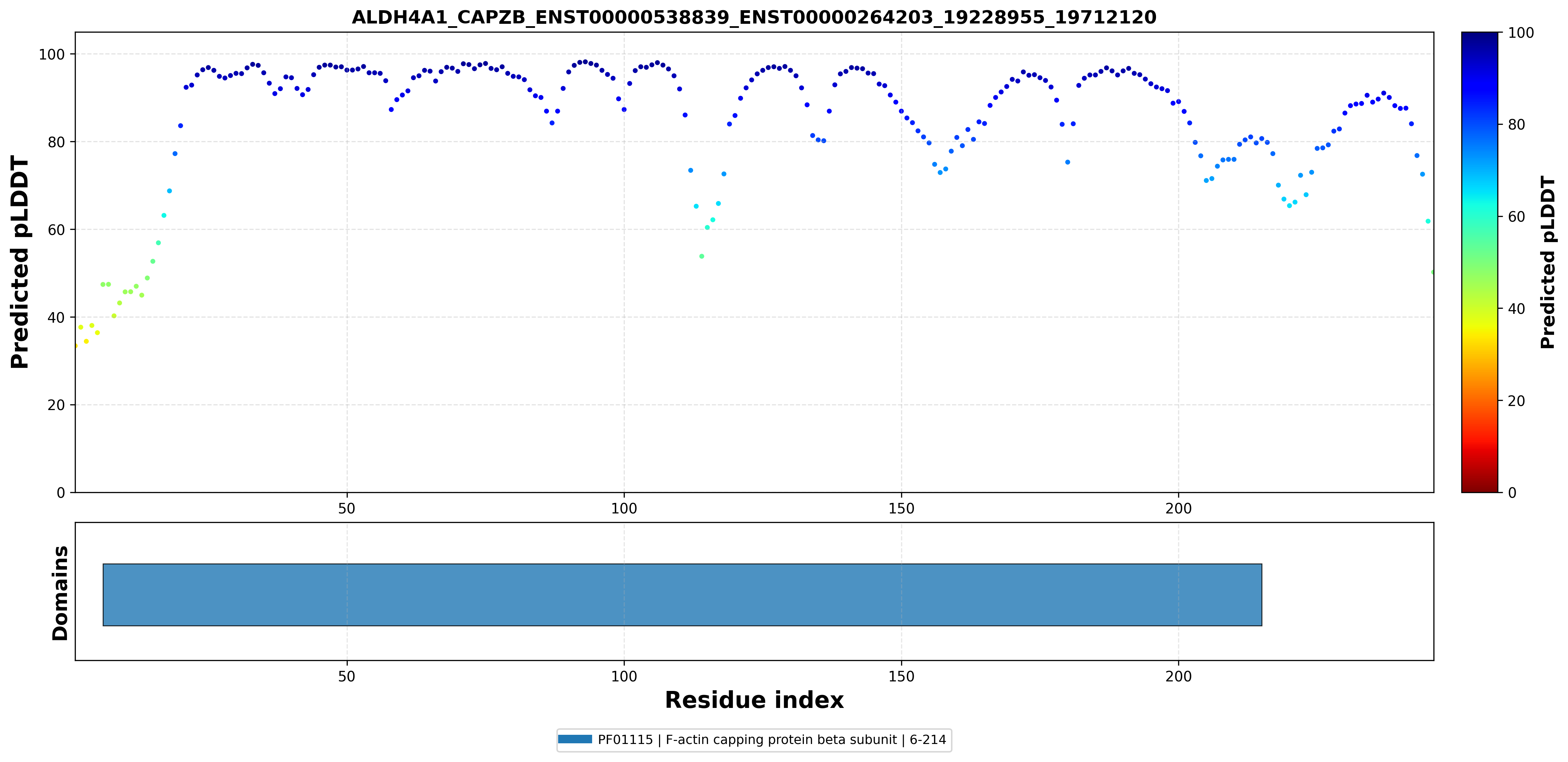
Task: Click the colorbar tick label 100
Action: click(1520, 33)
